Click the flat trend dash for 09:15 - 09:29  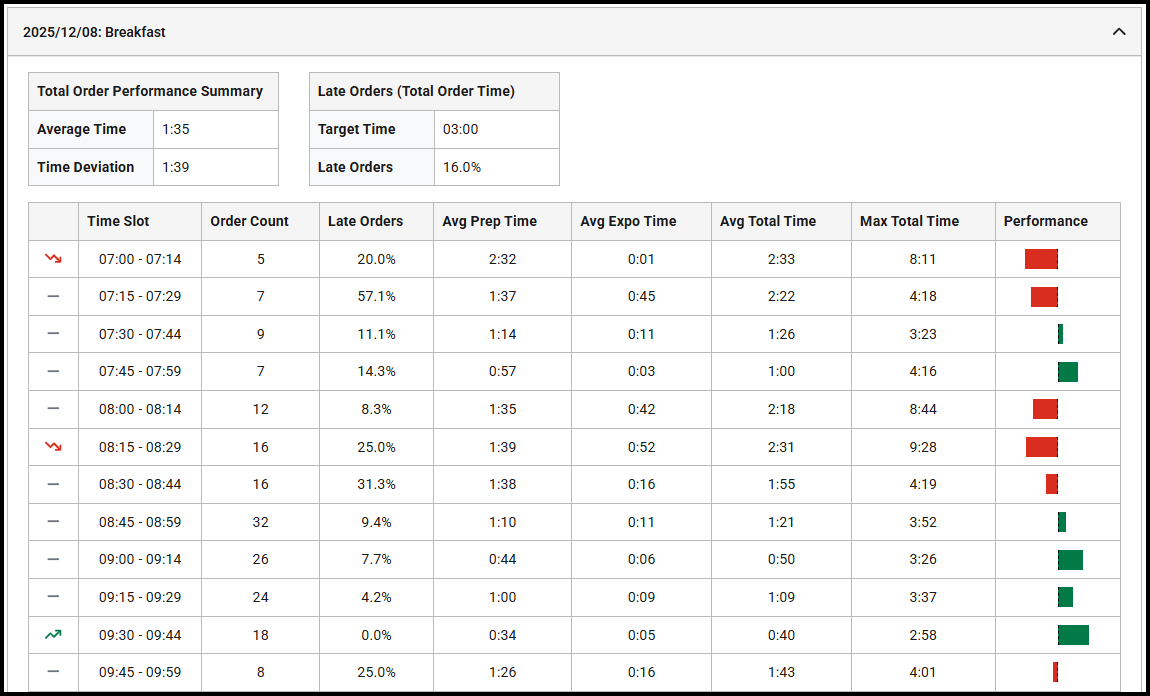53,597
